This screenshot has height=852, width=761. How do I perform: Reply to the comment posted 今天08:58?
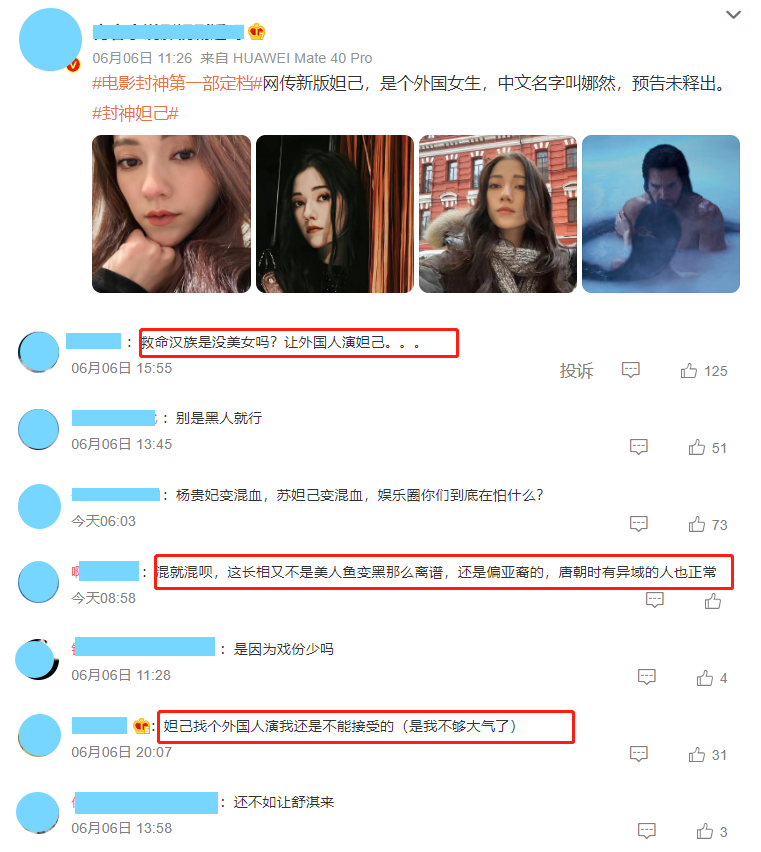655,600
